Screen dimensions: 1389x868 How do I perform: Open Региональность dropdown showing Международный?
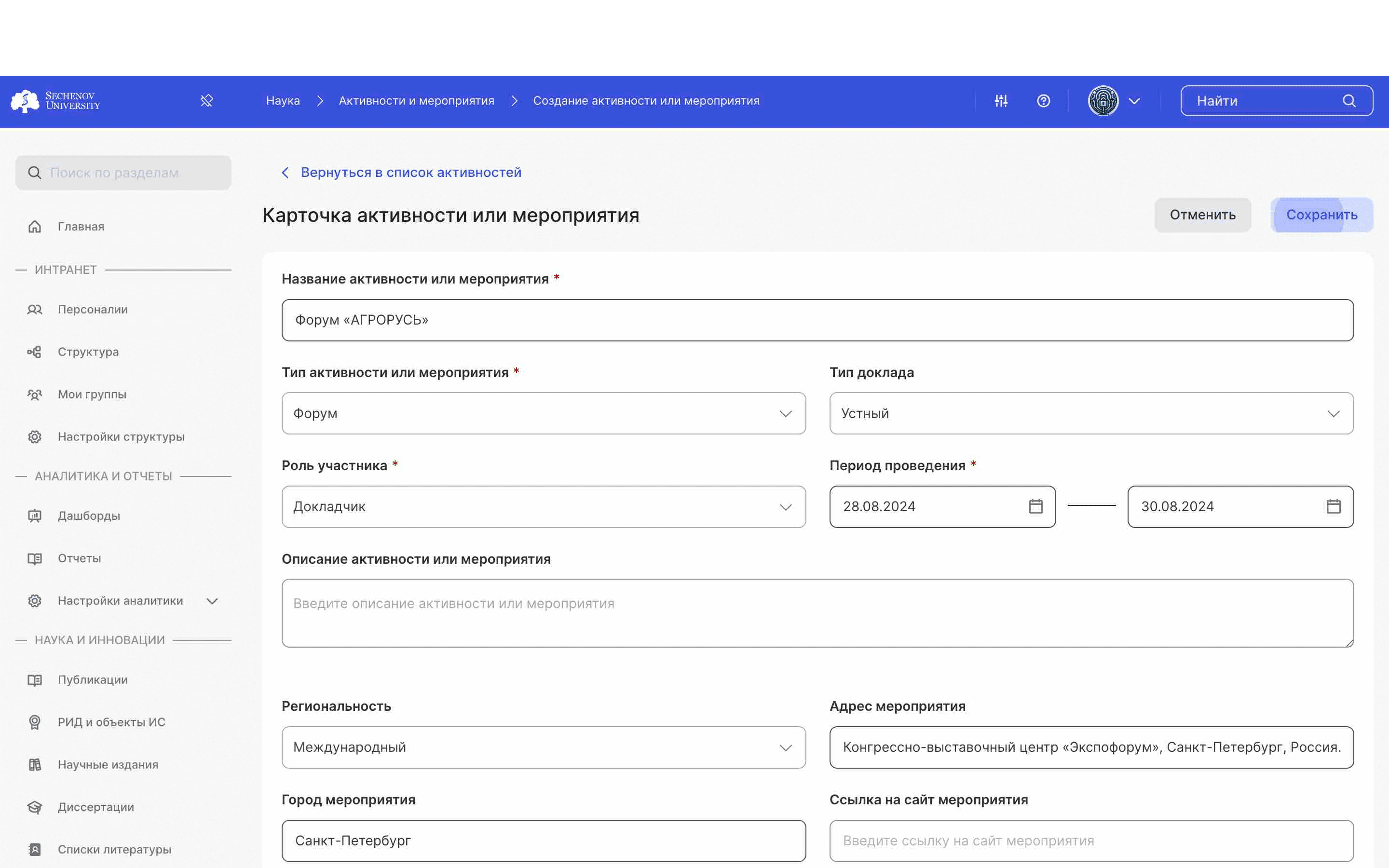tap(544, 747)
